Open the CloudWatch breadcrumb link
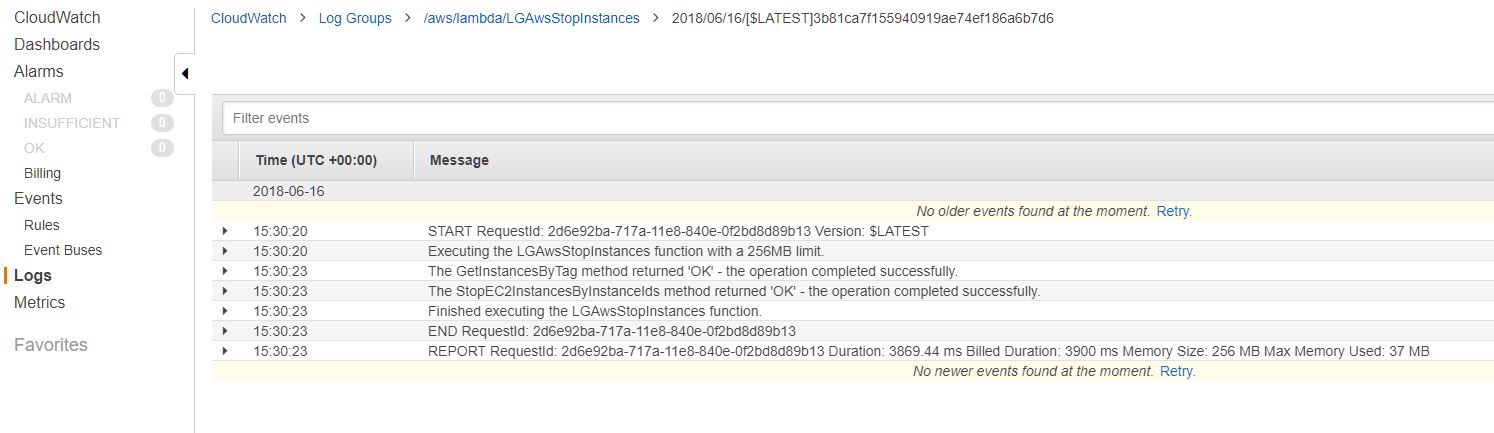This screenshot has width=1494, height=433. (248, 18)
